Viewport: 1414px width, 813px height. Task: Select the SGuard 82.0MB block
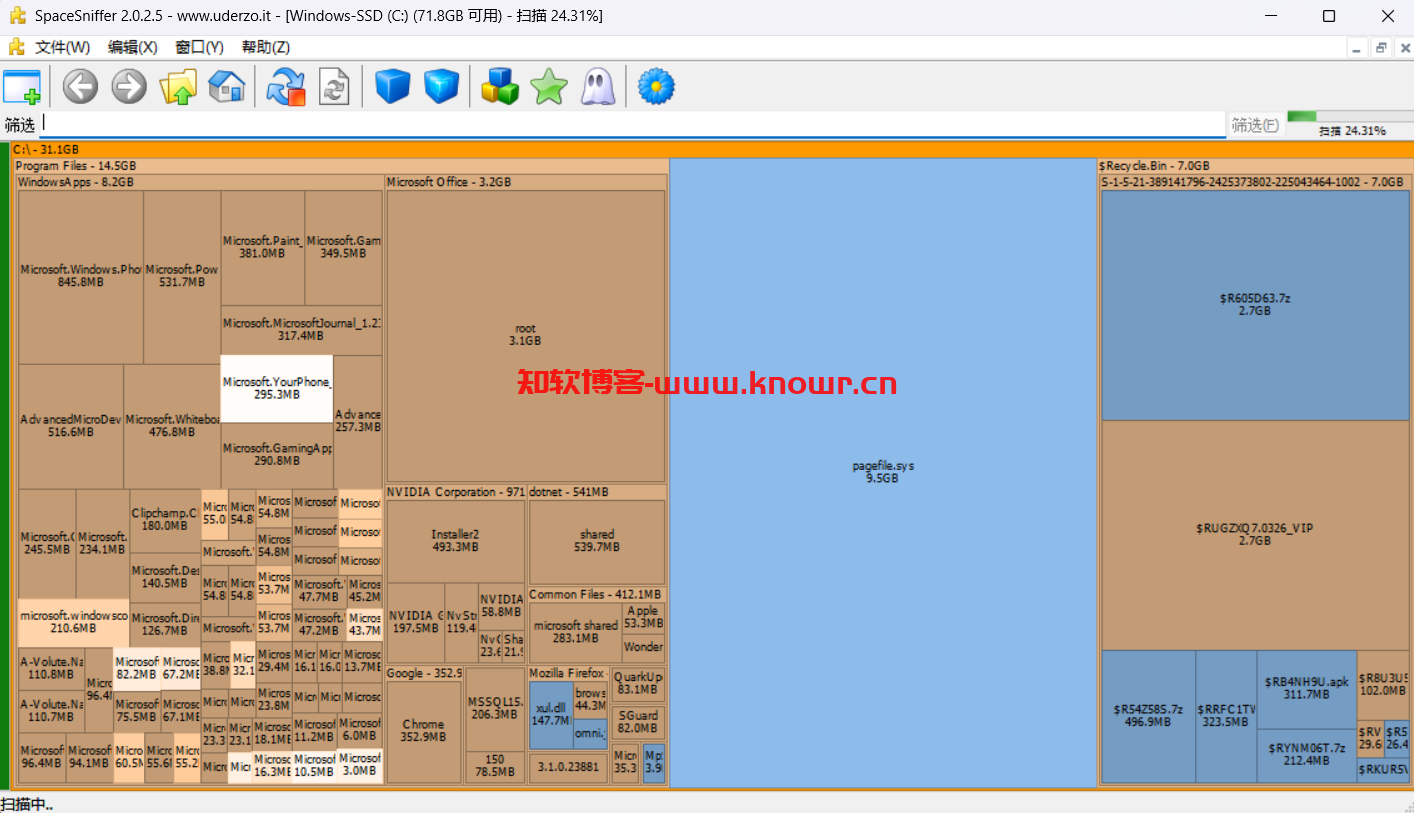[639, 722]
